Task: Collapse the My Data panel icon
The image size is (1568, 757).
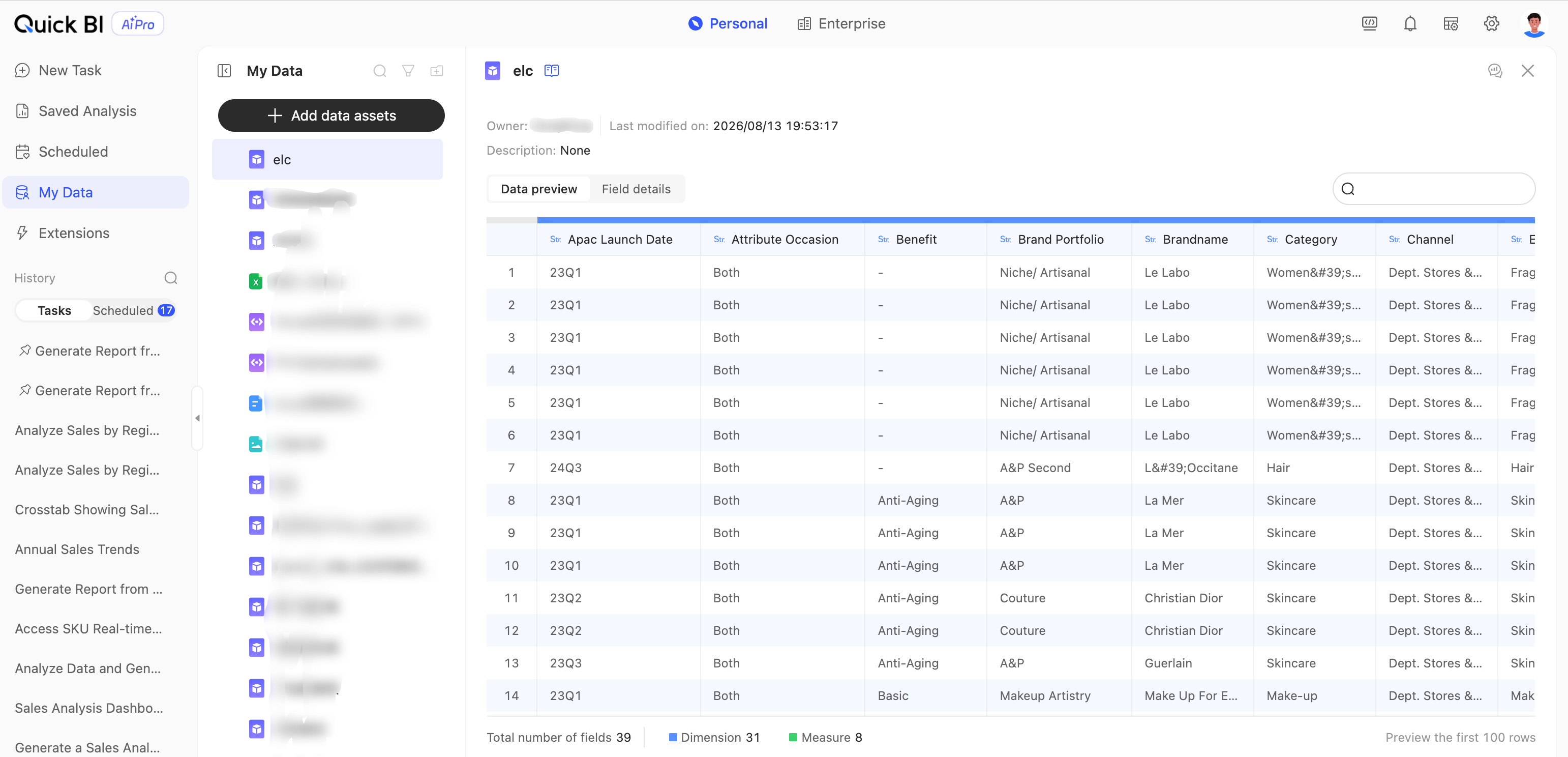Action: coord(224,71)
